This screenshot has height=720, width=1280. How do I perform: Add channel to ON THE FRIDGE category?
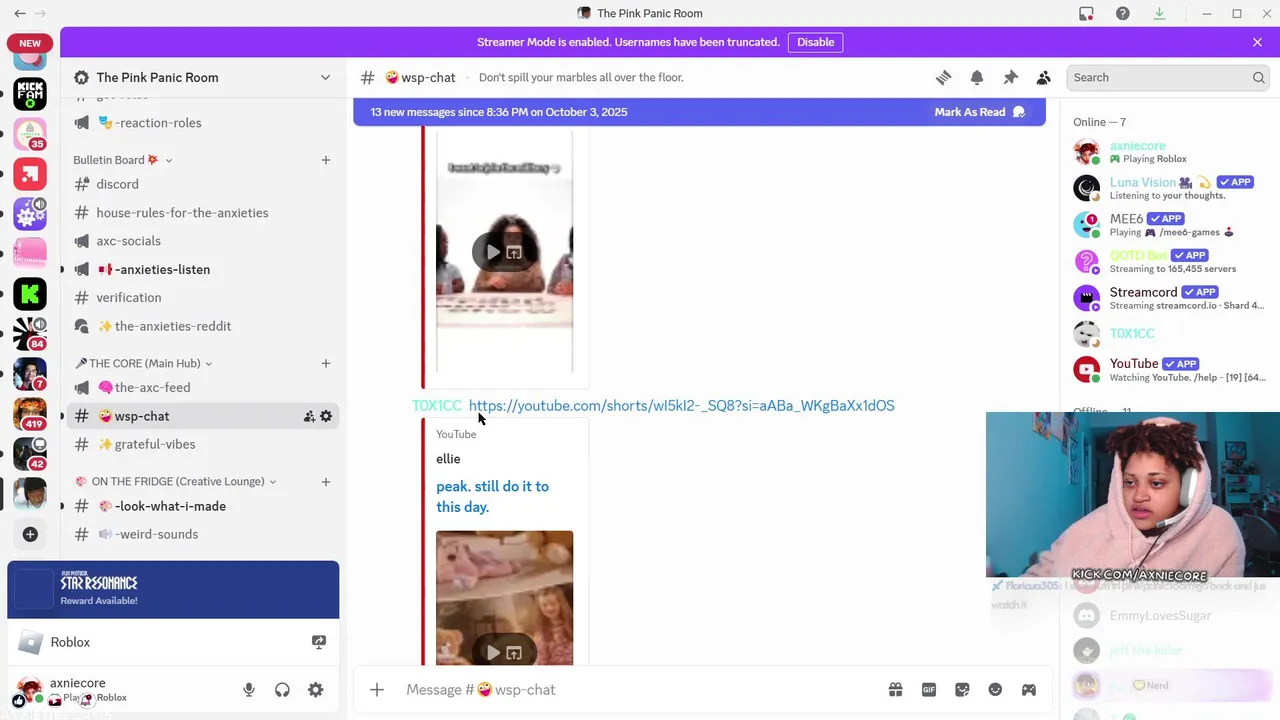(x=325, y=481)
